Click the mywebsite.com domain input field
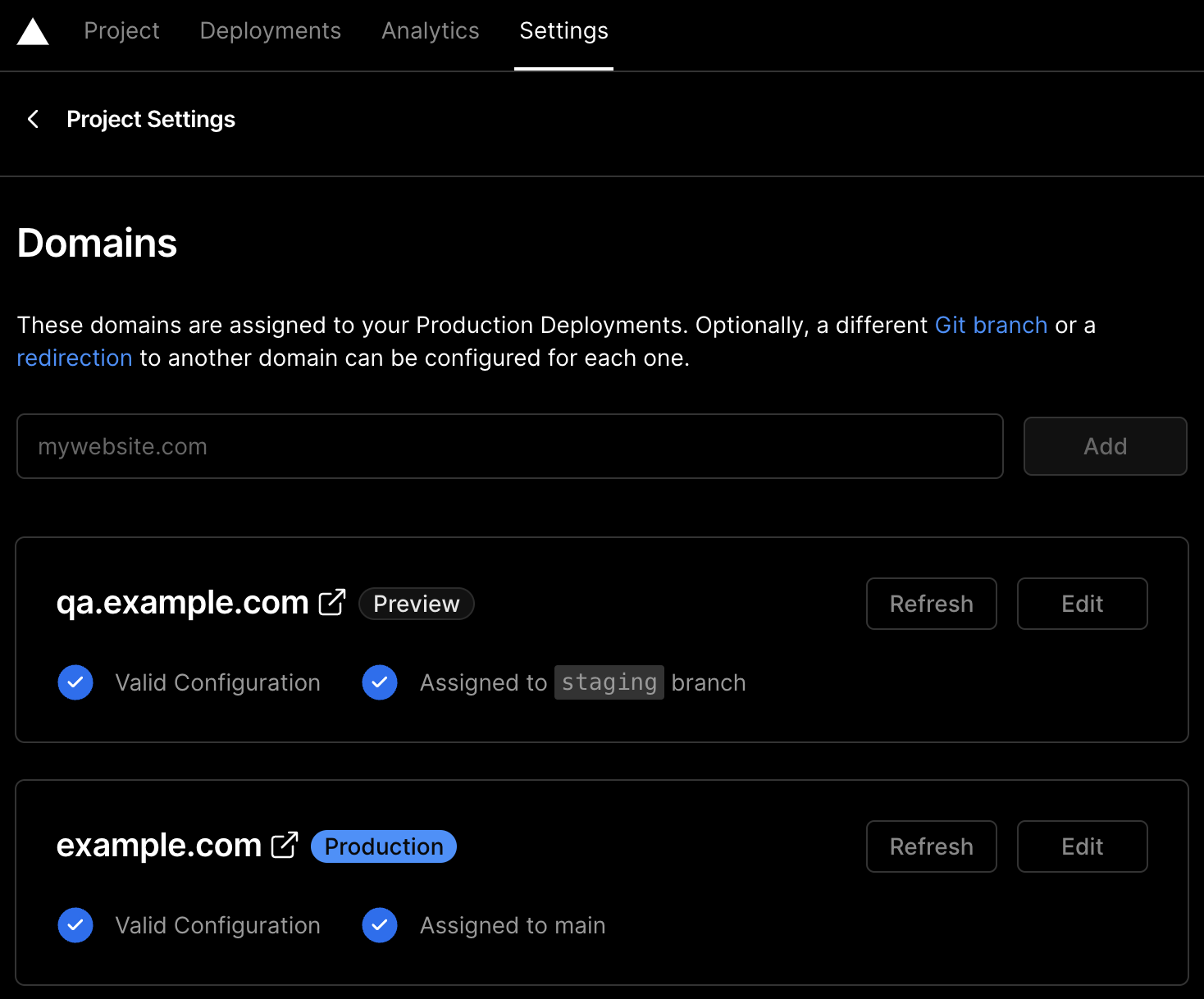1204x999 pixels. (x=509, y=446)
